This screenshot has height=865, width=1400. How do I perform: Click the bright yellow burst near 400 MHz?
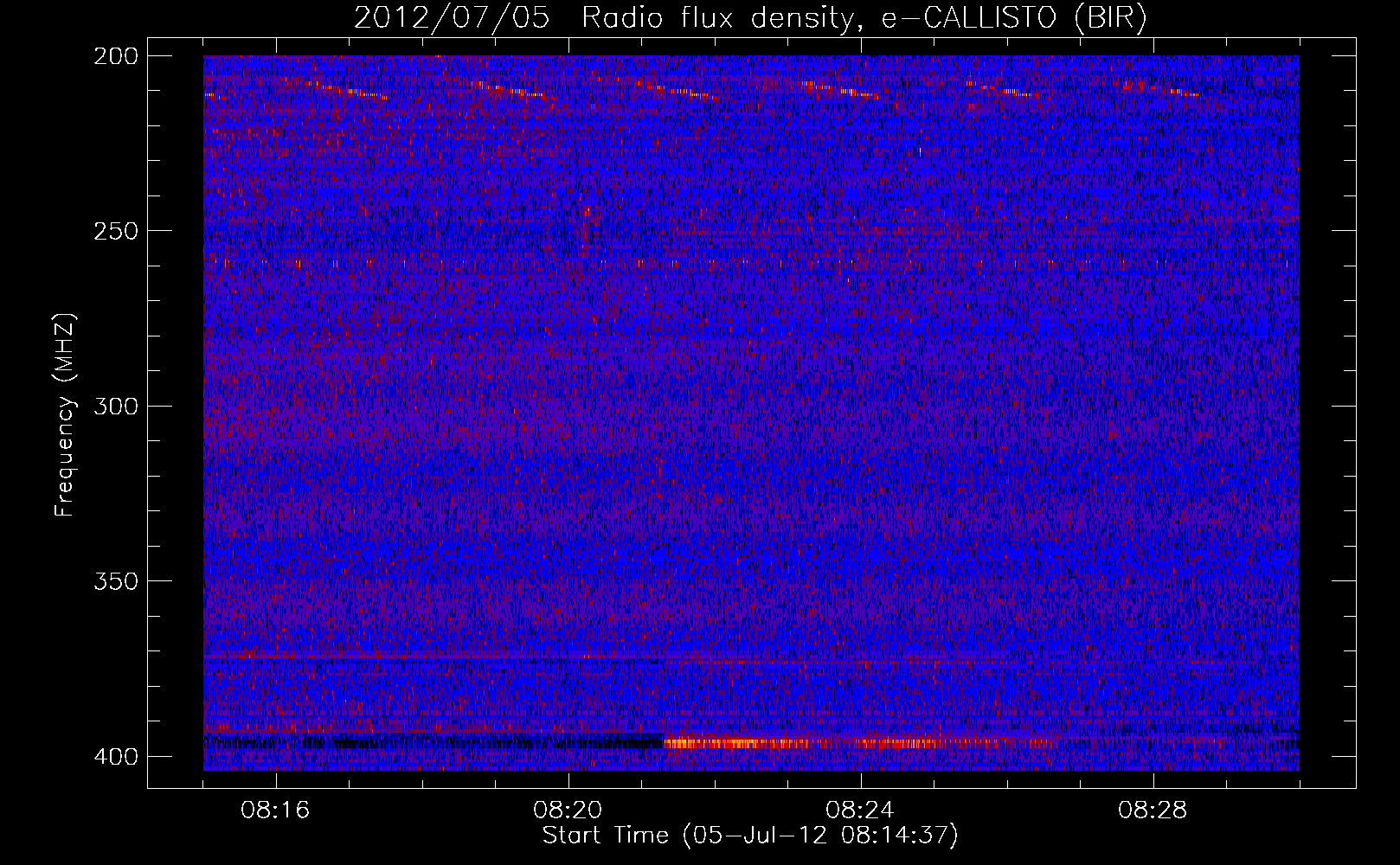[735, 742]
